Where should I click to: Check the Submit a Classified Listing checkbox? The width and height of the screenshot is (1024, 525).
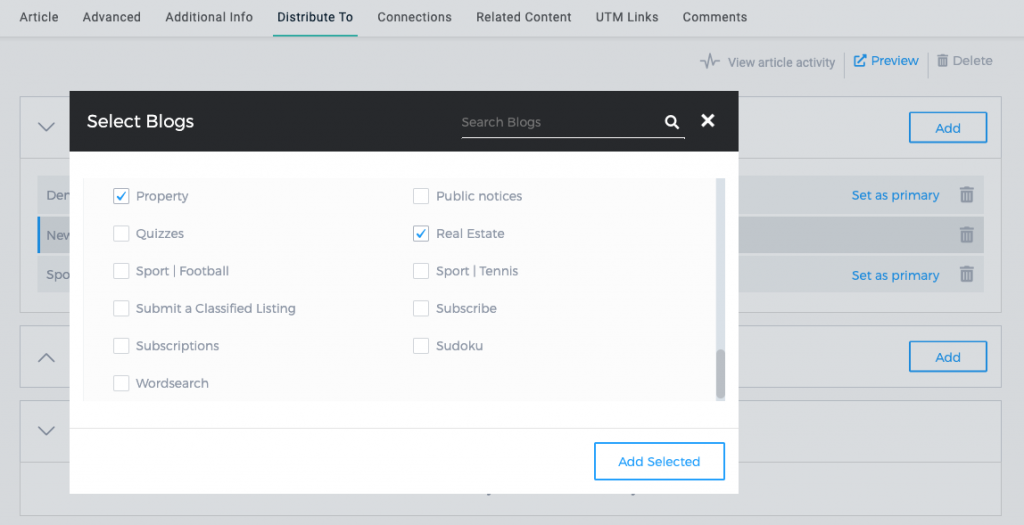(x=121, y=308)
